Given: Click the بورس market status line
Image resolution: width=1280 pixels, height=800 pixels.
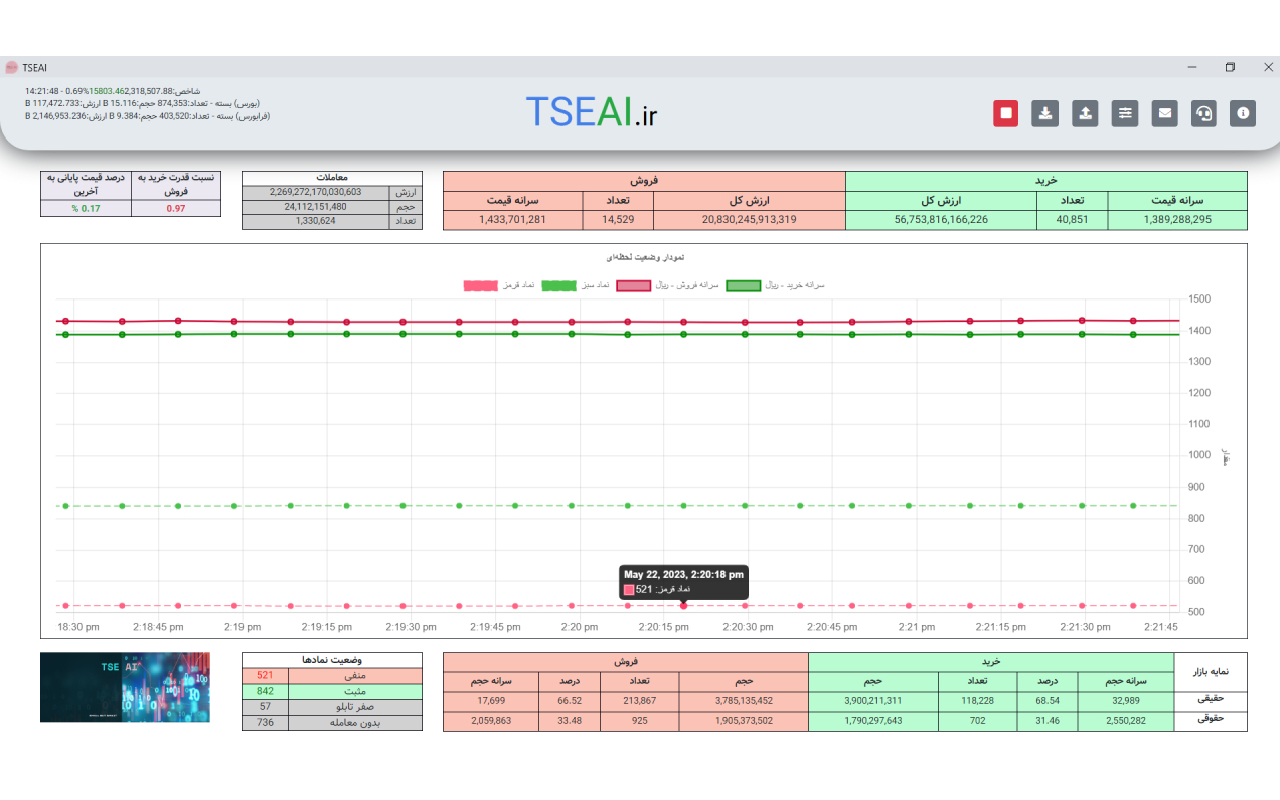Looking at the screenshot, I should (142, 103).
